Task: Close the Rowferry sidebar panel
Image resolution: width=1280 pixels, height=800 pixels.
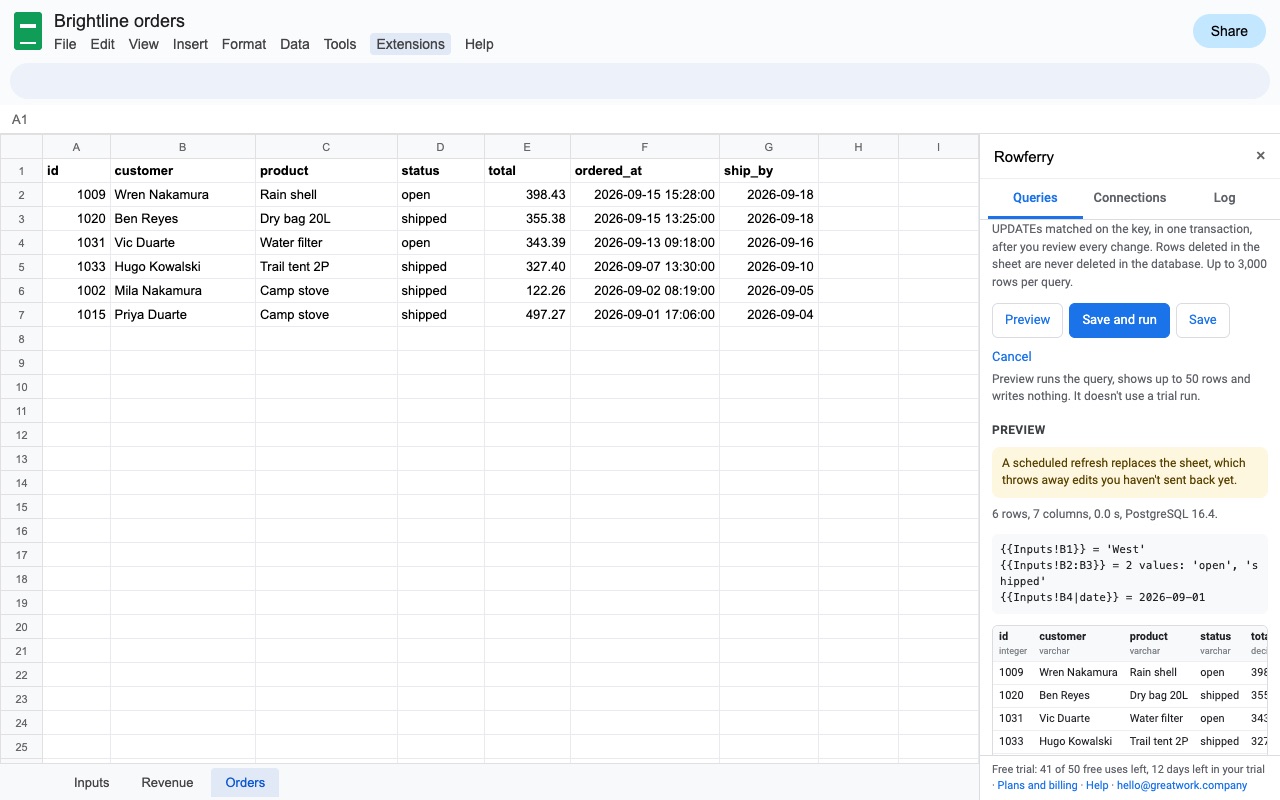Action: coord(1260,156)
